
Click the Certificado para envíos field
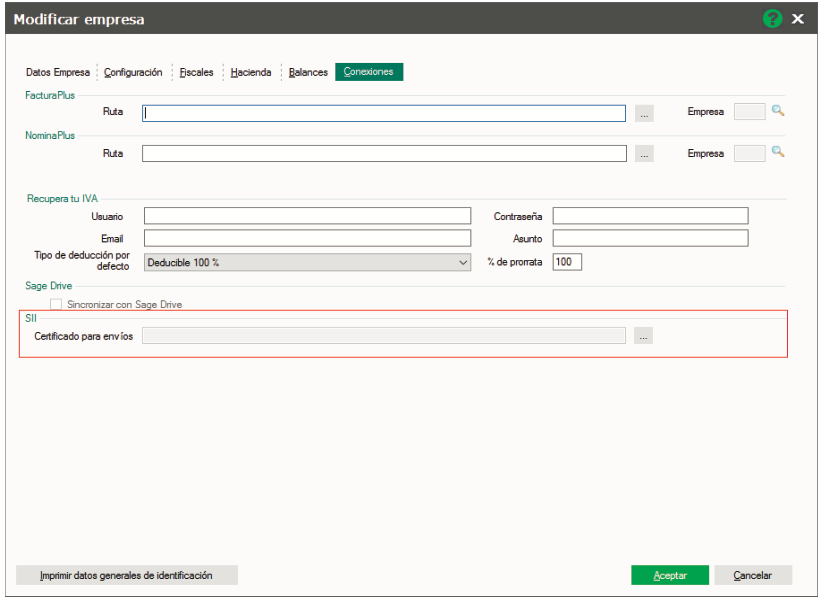384,336
